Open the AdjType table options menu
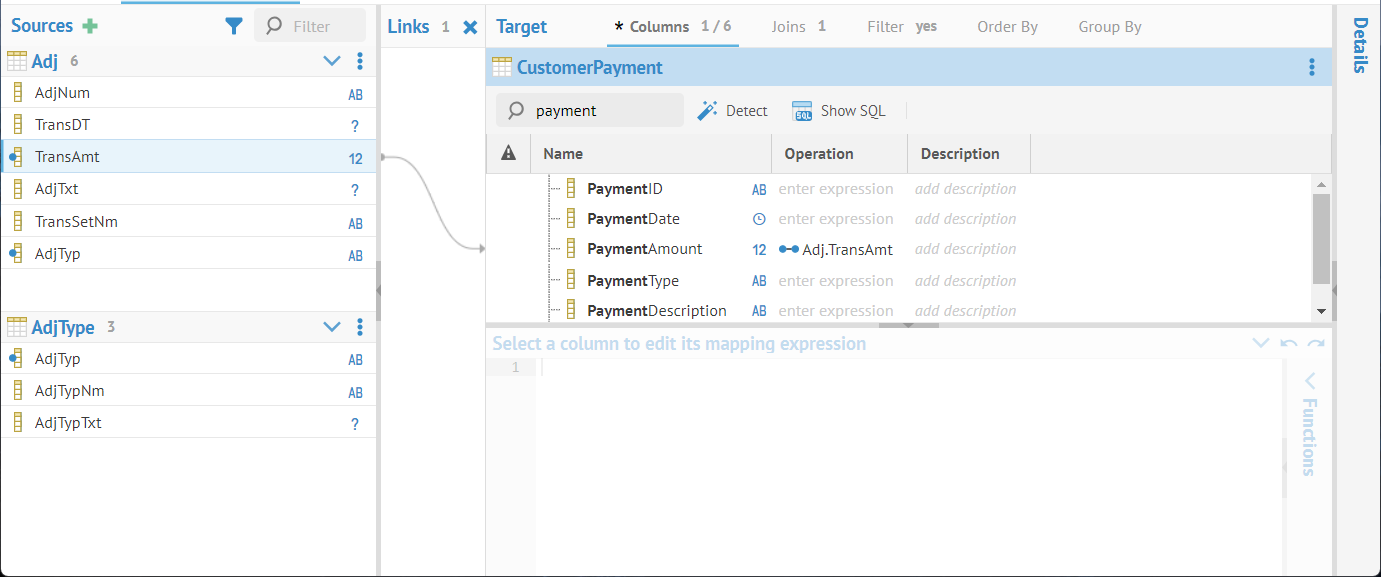1381x577 pixels. tap(360, 327)
